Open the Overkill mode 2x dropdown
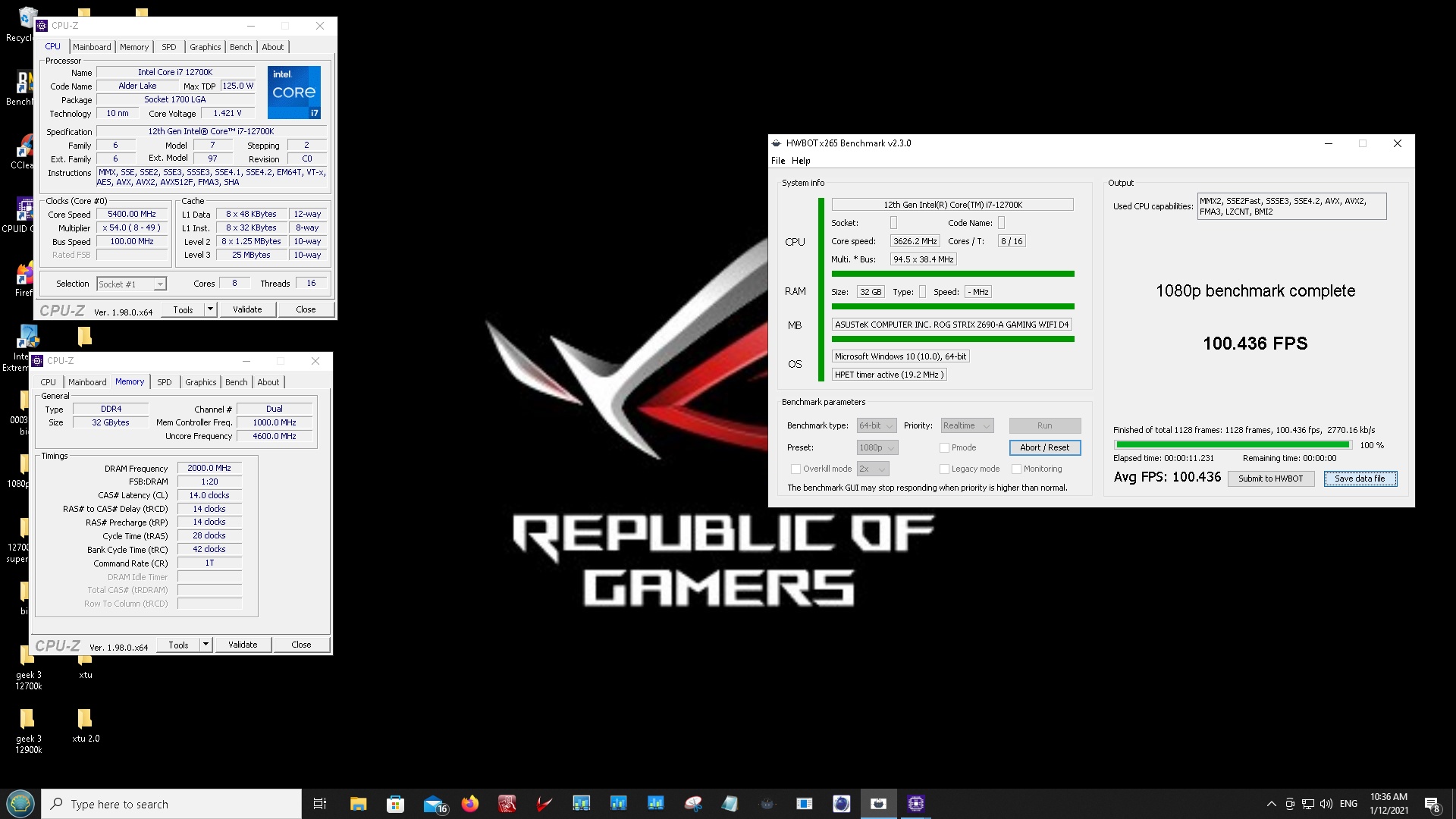 873,469
